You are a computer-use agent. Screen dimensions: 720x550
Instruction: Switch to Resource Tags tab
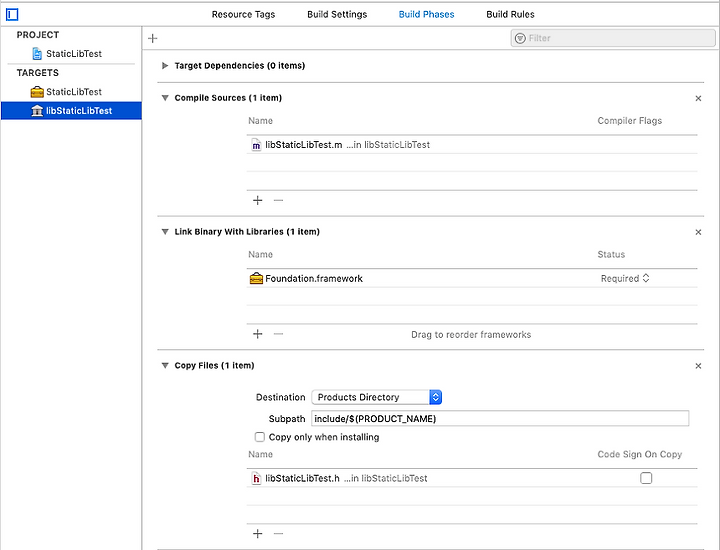pos(243,14)
